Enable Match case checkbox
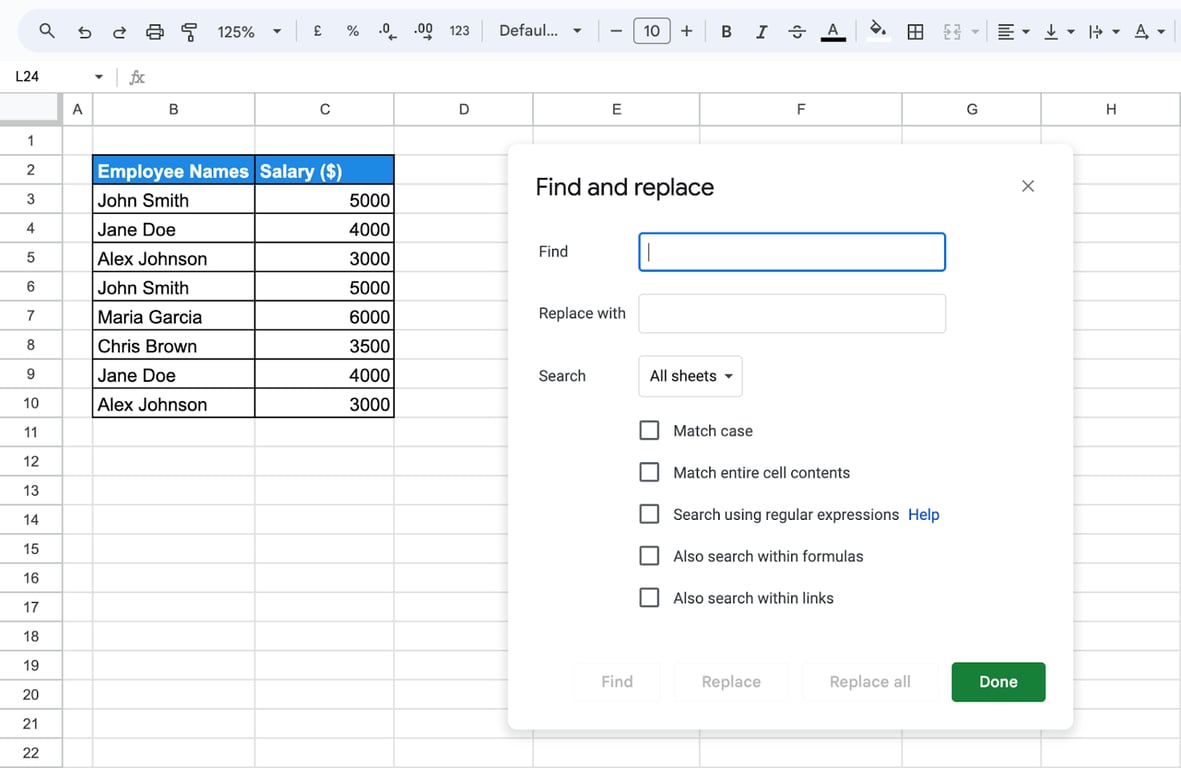This screenshot has height=768, width=1181. (x=649, y=431)
